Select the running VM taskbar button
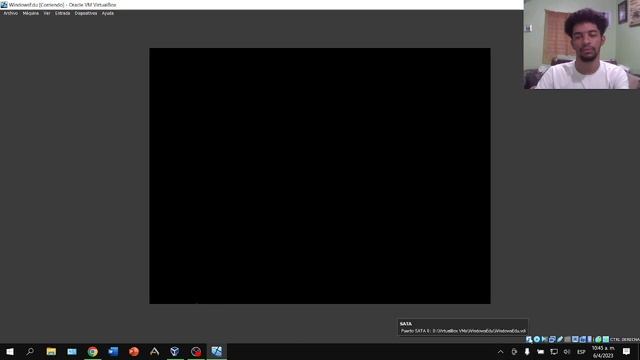This screenshot has height=360, width=640. (x=217, y=351)
